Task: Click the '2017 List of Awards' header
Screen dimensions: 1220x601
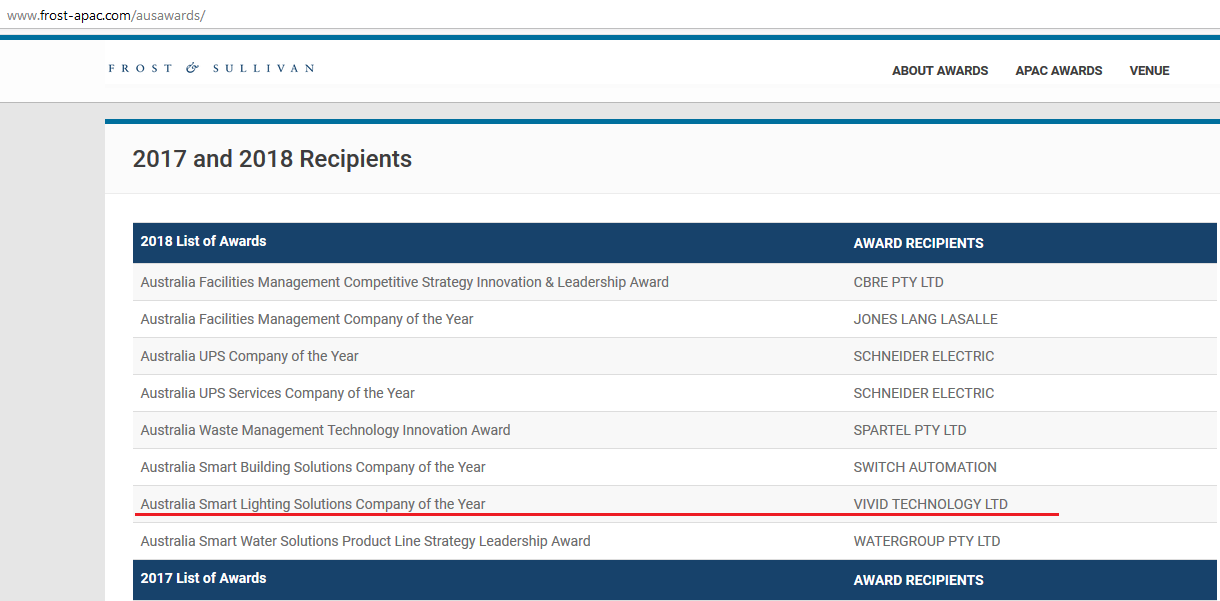Action: click(203, 578)
